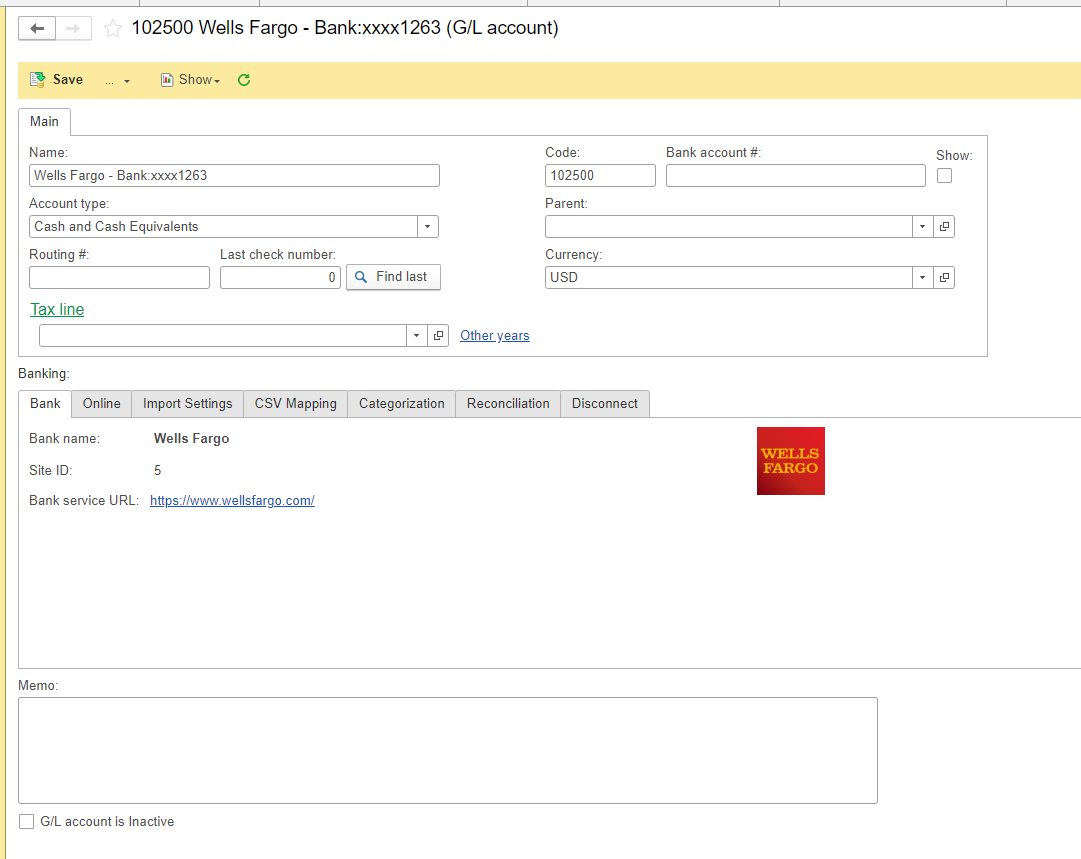Open the Other years link
Screen dimensions: 1081x859
coord(495,336)
